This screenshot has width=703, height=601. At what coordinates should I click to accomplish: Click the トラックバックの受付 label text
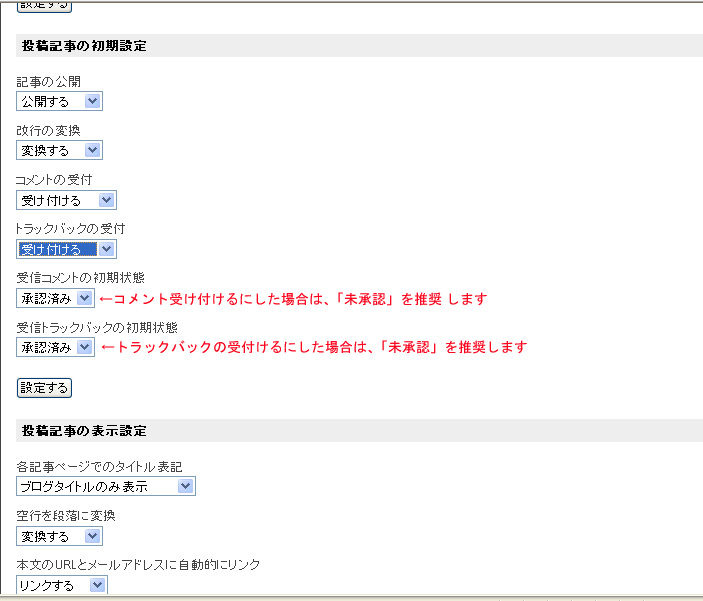click(x=70, y=229)
